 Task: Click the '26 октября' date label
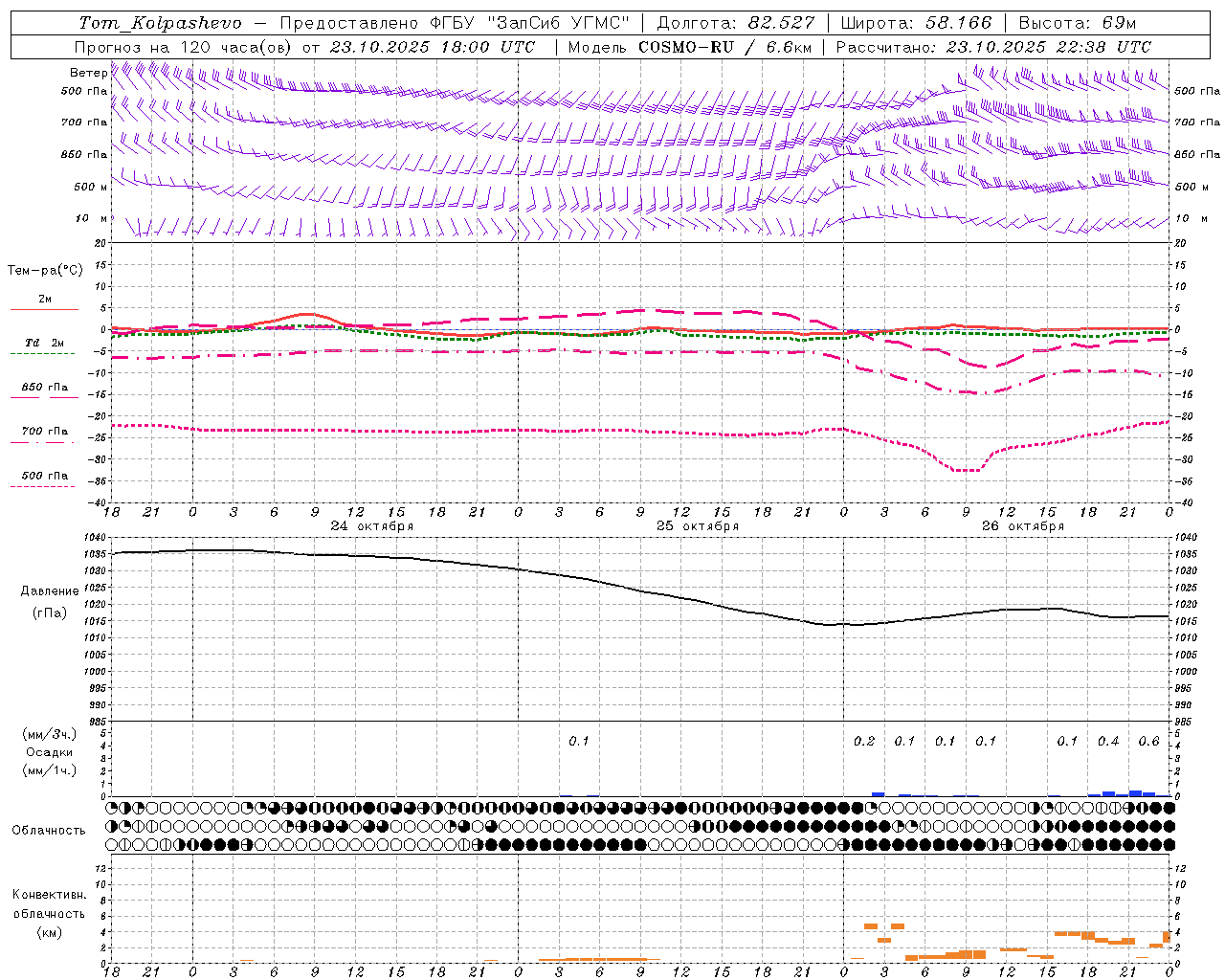click(1022, 526)
